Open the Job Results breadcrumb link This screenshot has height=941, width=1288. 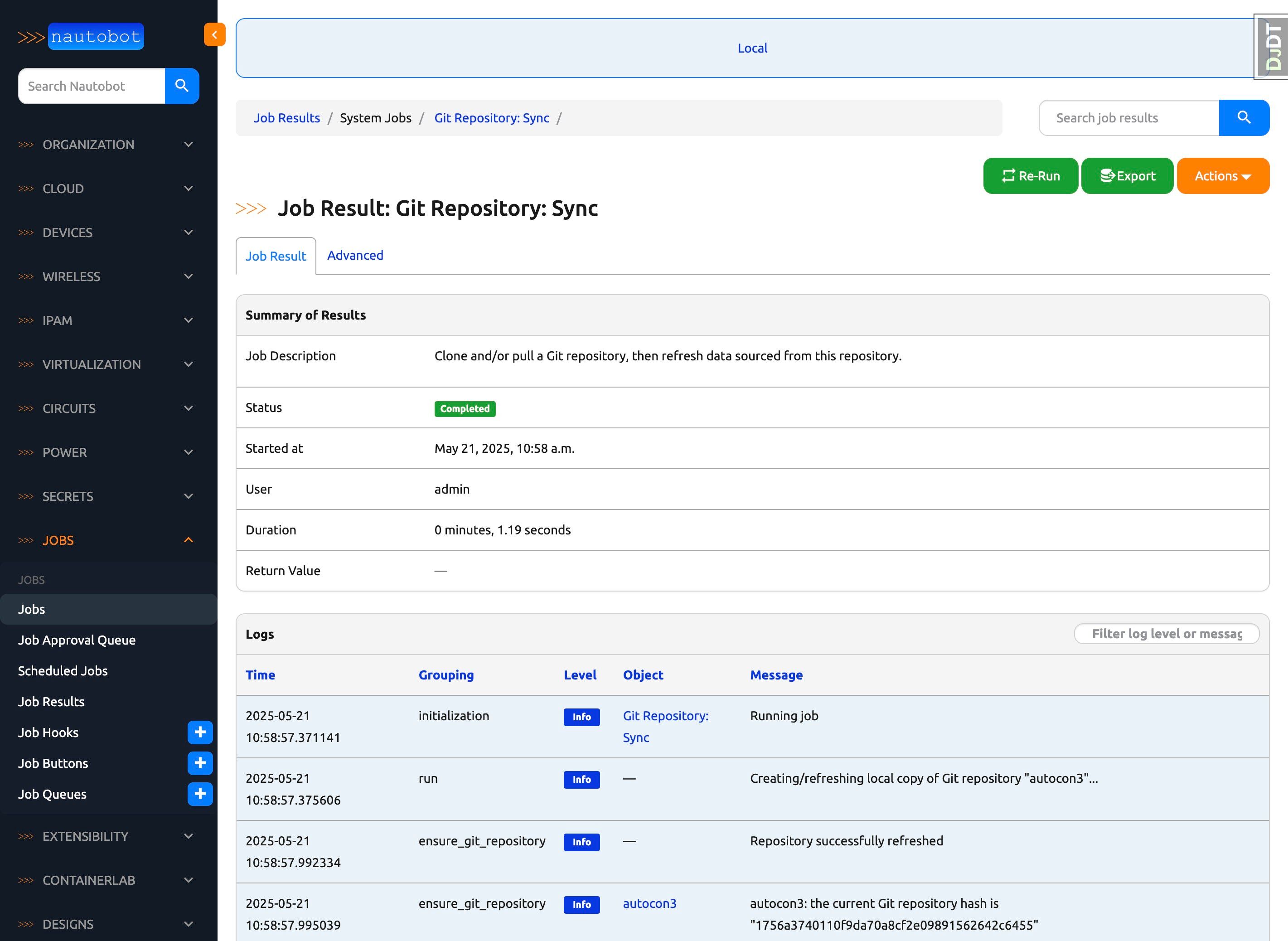coord(286,118)
